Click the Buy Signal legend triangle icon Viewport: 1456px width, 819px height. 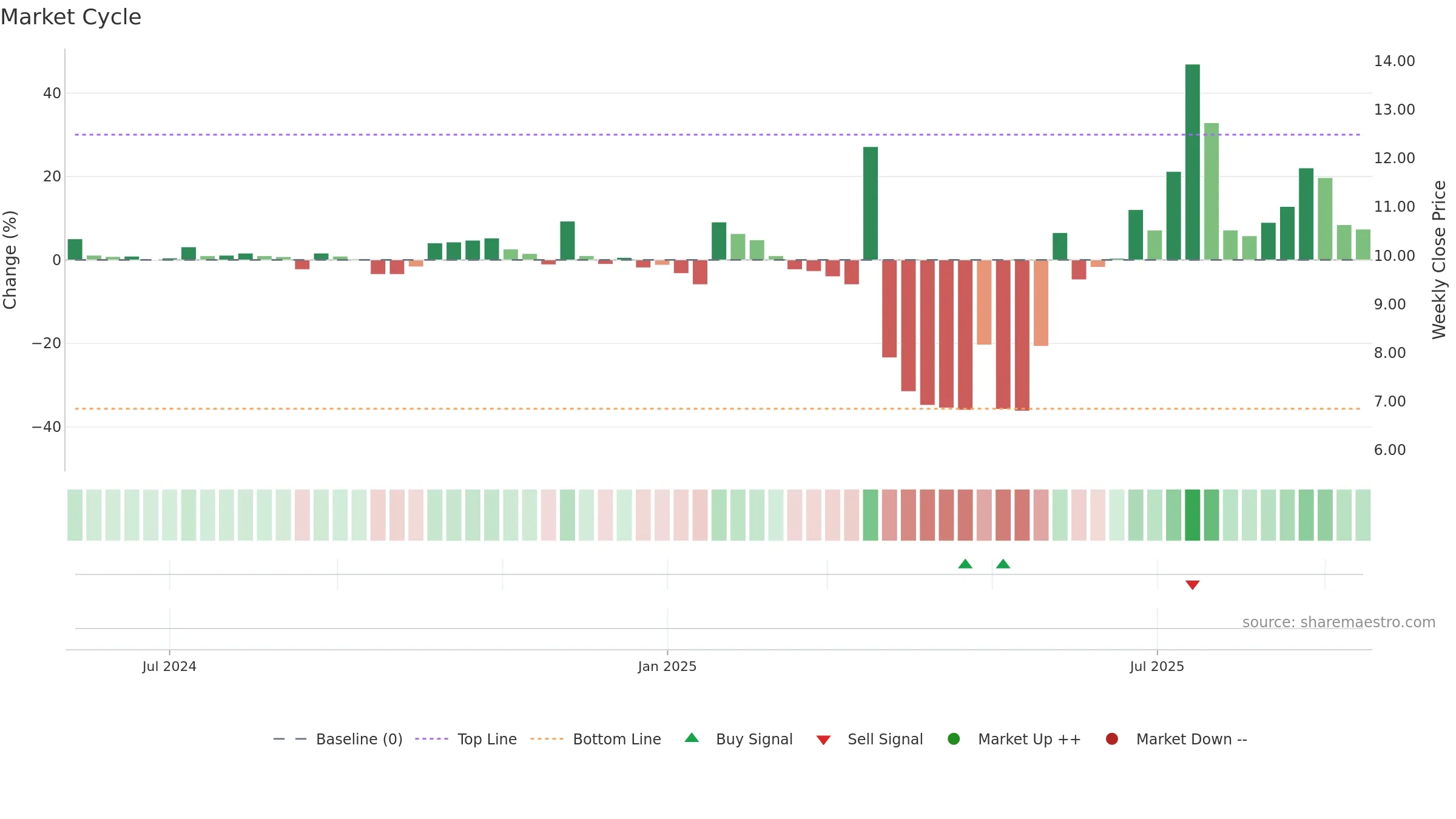click(x=692, y=738)
